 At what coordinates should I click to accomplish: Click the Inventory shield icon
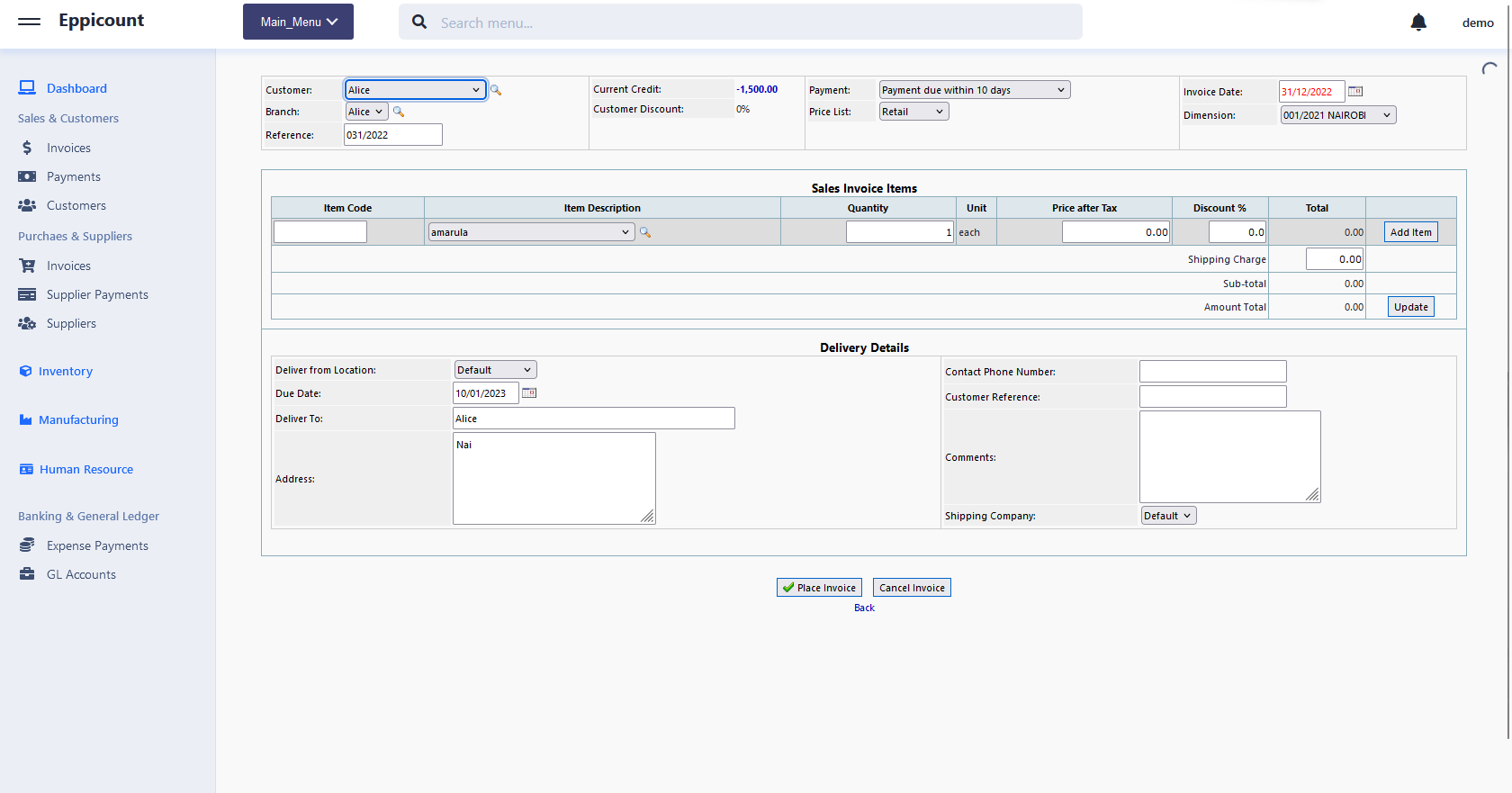[x=25, y=371]
